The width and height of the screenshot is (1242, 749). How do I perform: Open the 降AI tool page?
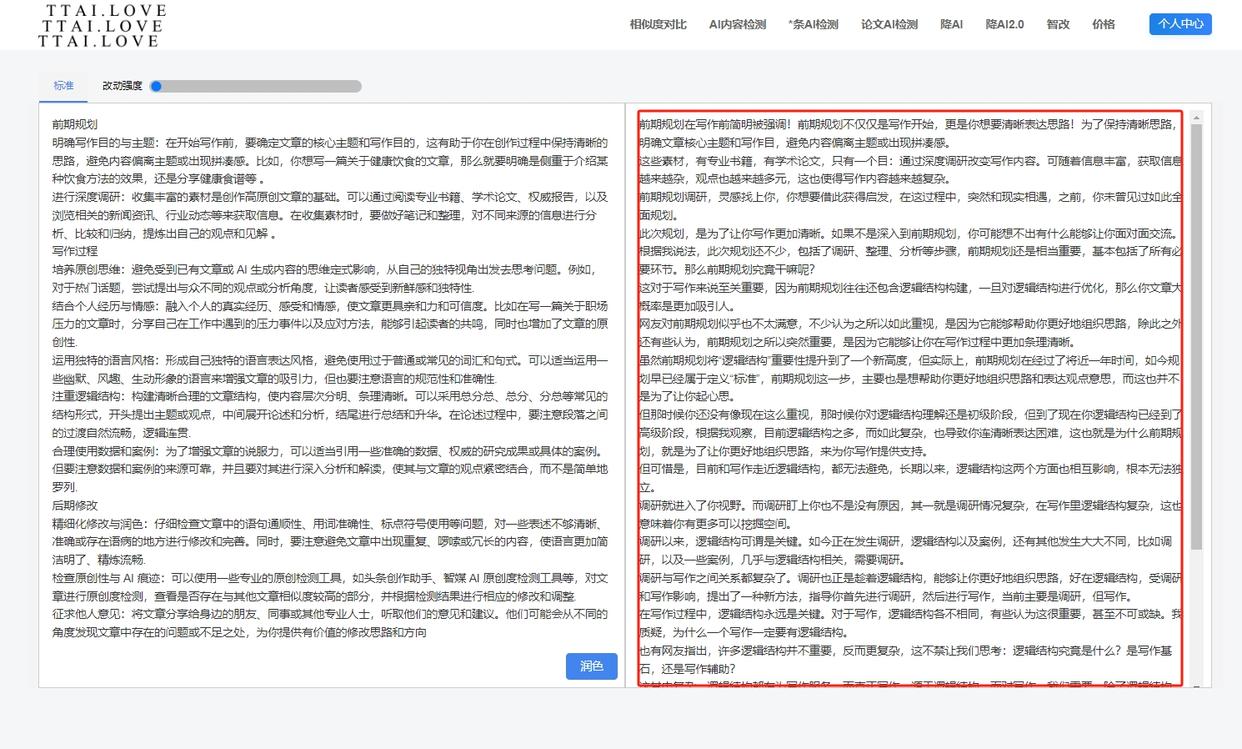(x=950, y=23)
